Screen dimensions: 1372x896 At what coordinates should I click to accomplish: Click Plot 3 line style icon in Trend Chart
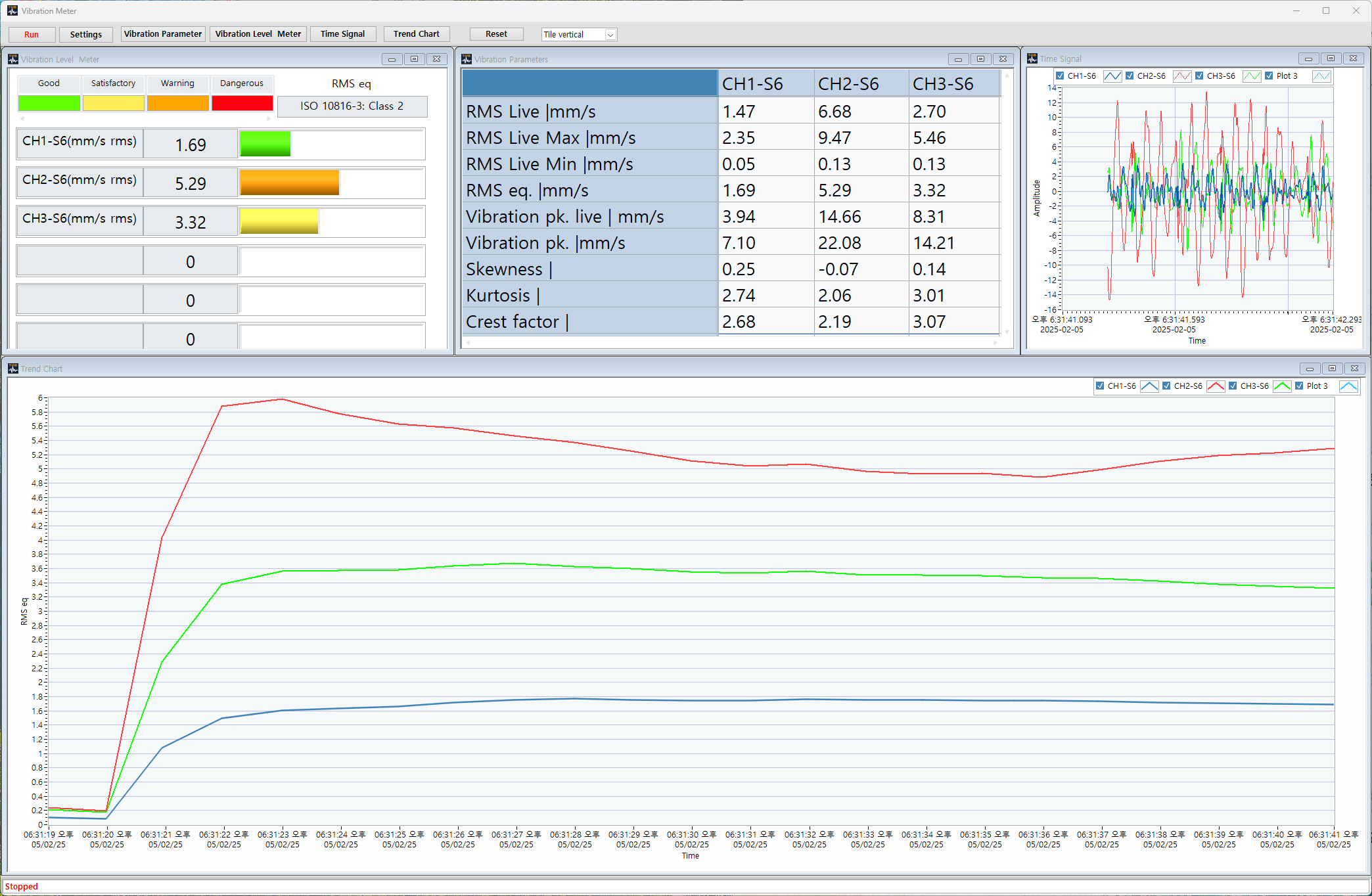[x=1348, y=386]
